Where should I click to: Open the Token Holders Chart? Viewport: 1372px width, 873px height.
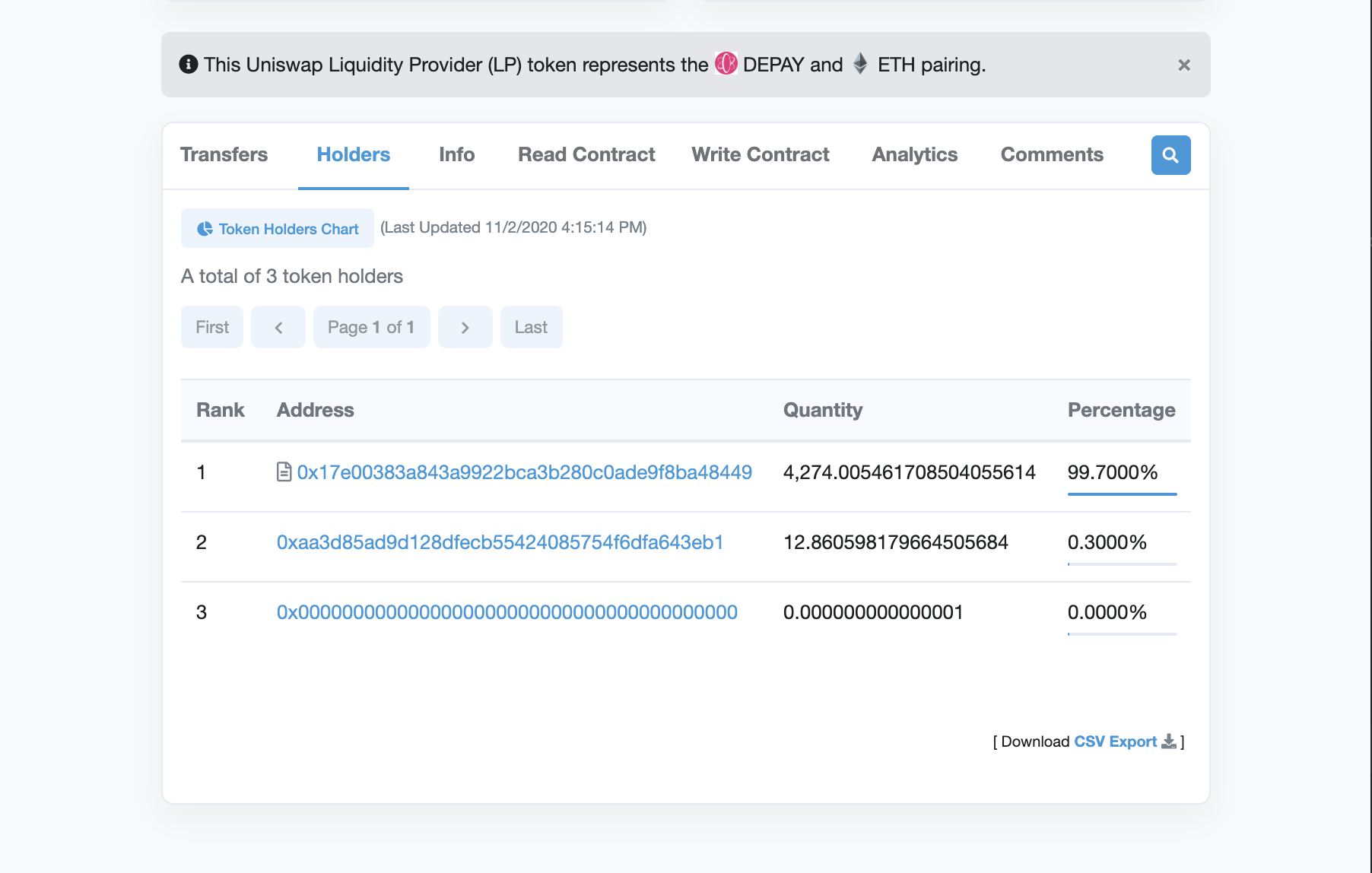point(278,228)
